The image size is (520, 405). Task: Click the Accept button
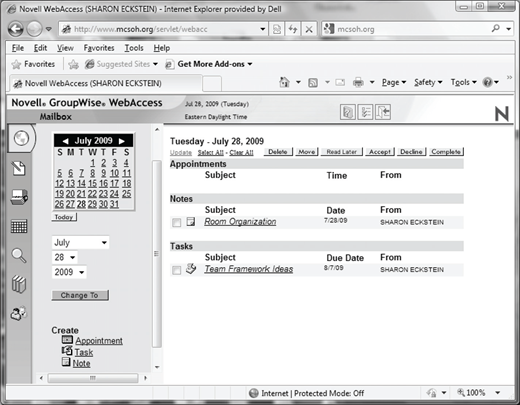click(x=380, y=152)
